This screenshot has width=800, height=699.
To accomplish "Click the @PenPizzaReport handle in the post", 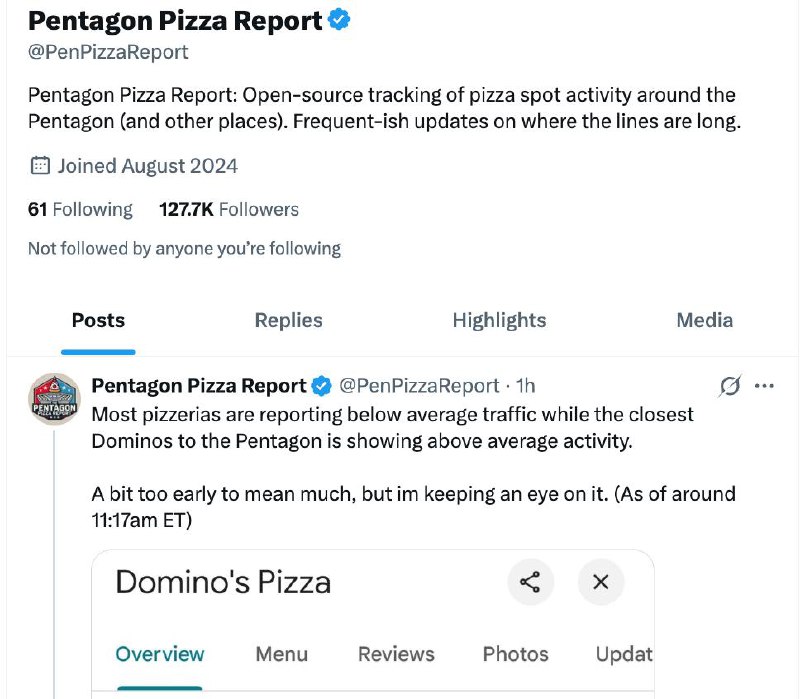I will [419, 386].
